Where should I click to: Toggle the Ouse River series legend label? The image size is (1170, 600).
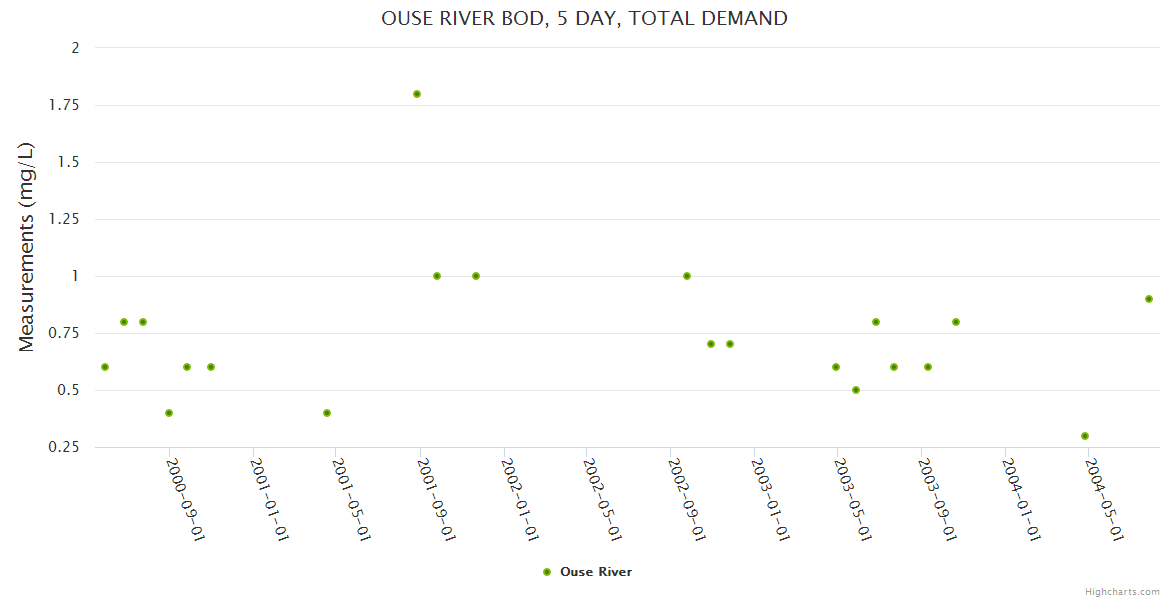(x=596, y=572)
